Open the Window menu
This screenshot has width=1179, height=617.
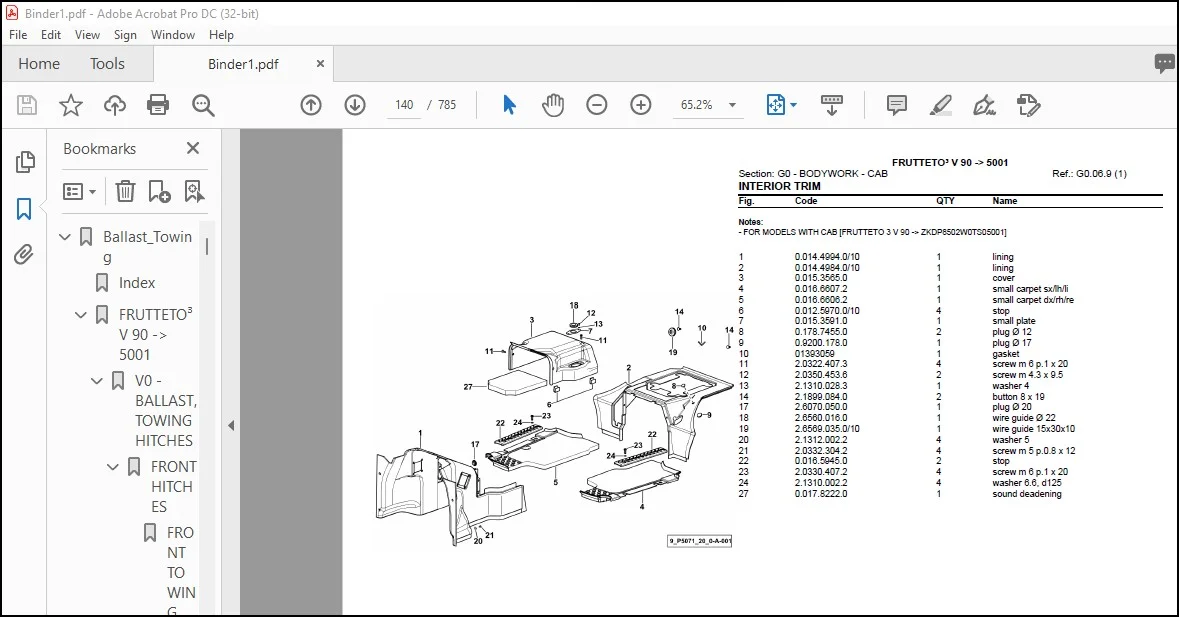(173, 35)
